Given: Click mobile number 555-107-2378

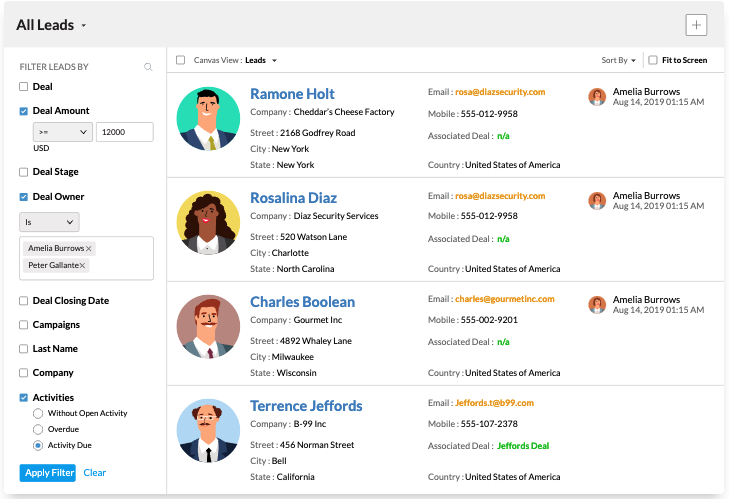Looking at the screenshot, I should [489, 424].
